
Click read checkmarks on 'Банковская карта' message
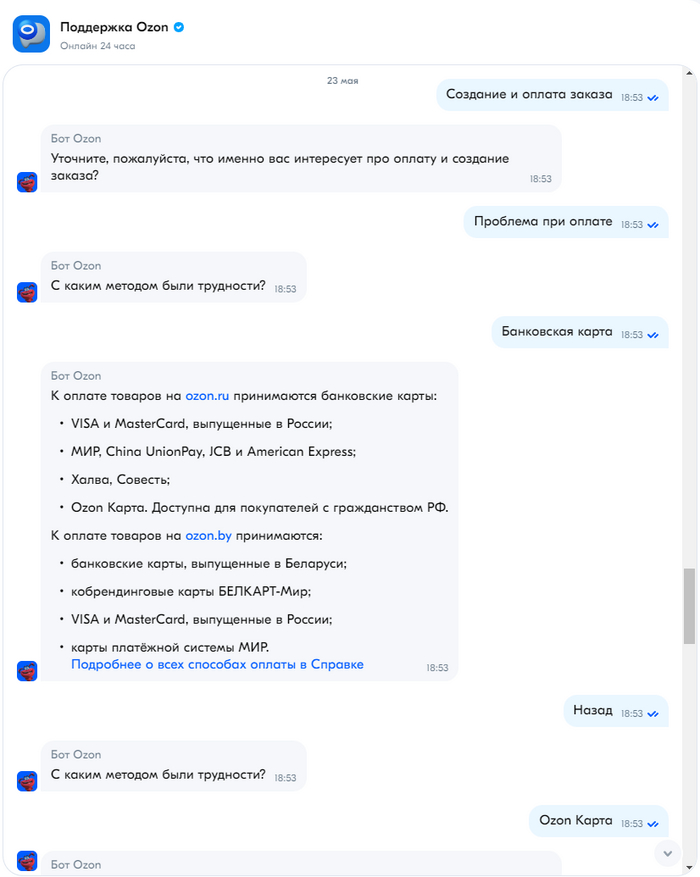click(x=653, y=335)
